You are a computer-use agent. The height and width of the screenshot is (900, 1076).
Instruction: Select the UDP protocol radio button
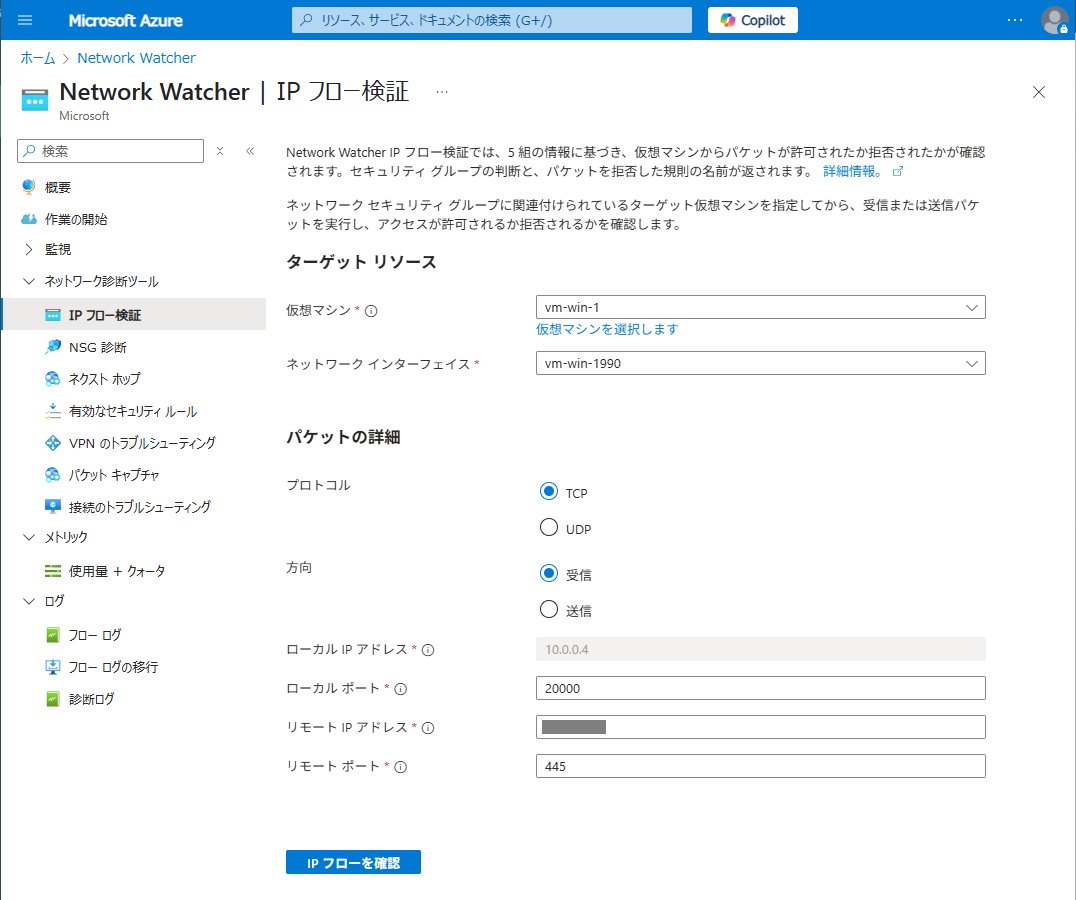tap(549, 528)
